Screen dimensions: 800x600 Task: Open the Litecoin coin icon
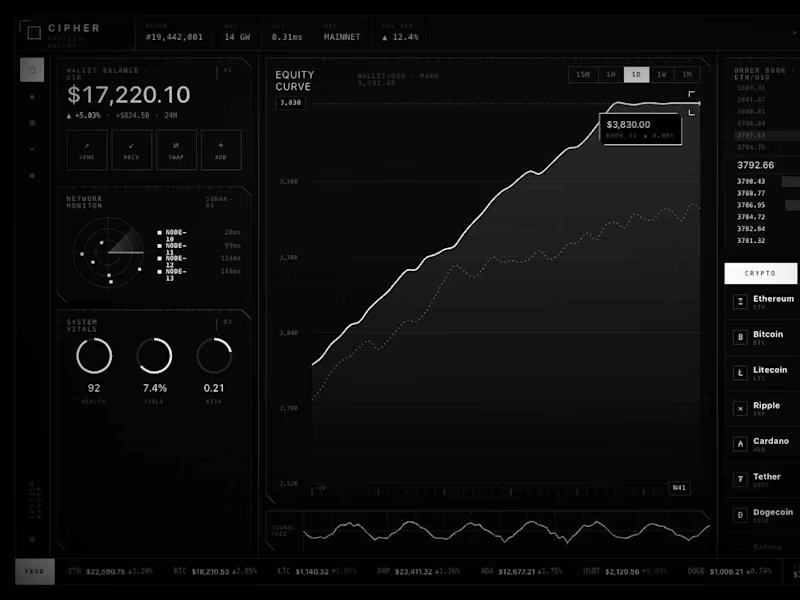click(x=740, y=373)
